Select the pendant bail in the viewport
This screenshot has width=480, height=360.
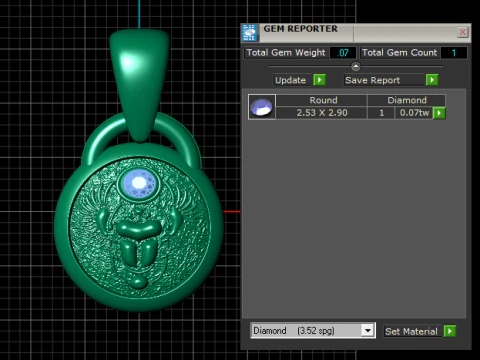[139, 85]
